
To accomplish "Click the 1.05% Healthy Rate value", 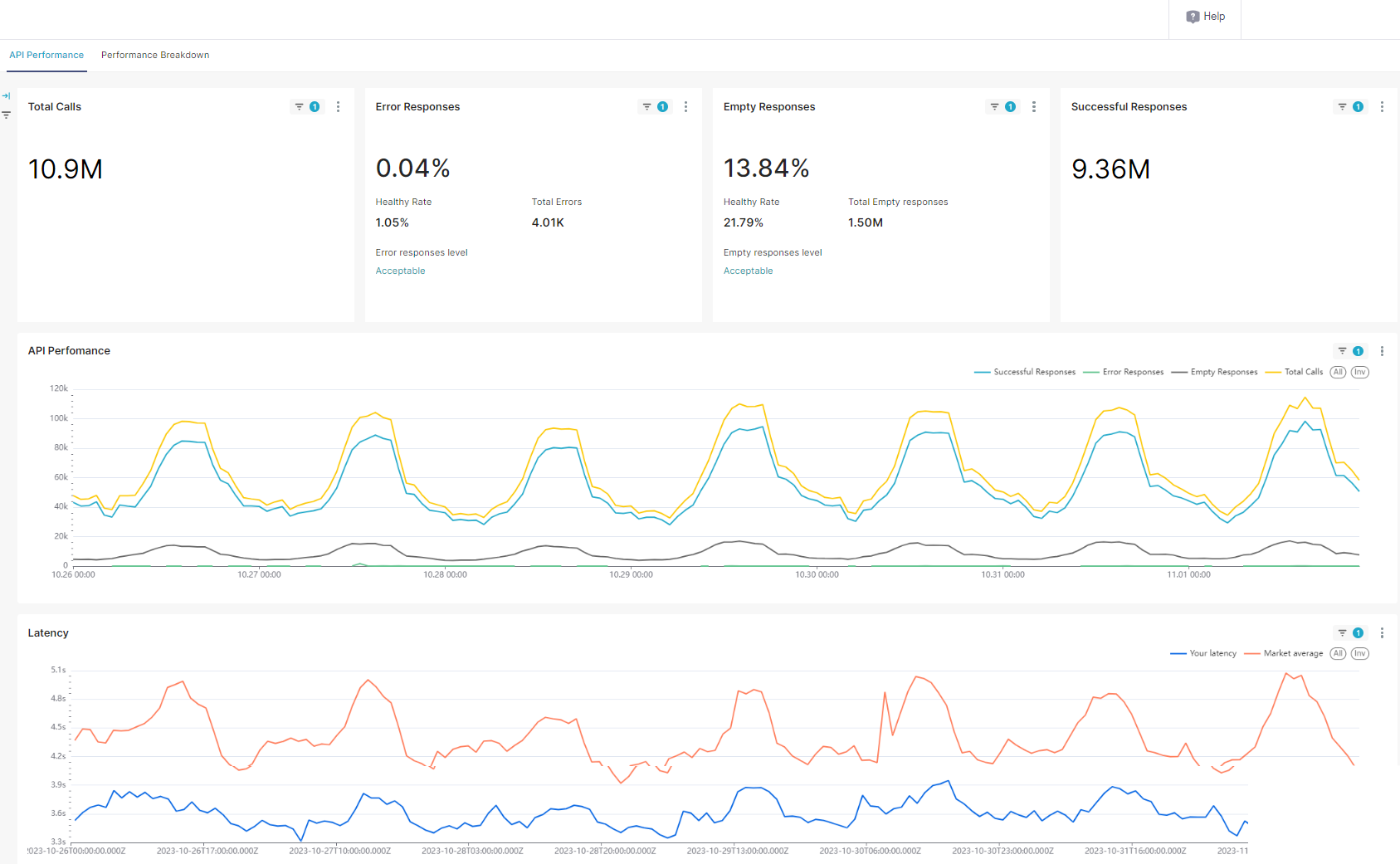I will [x=392, y=222].
